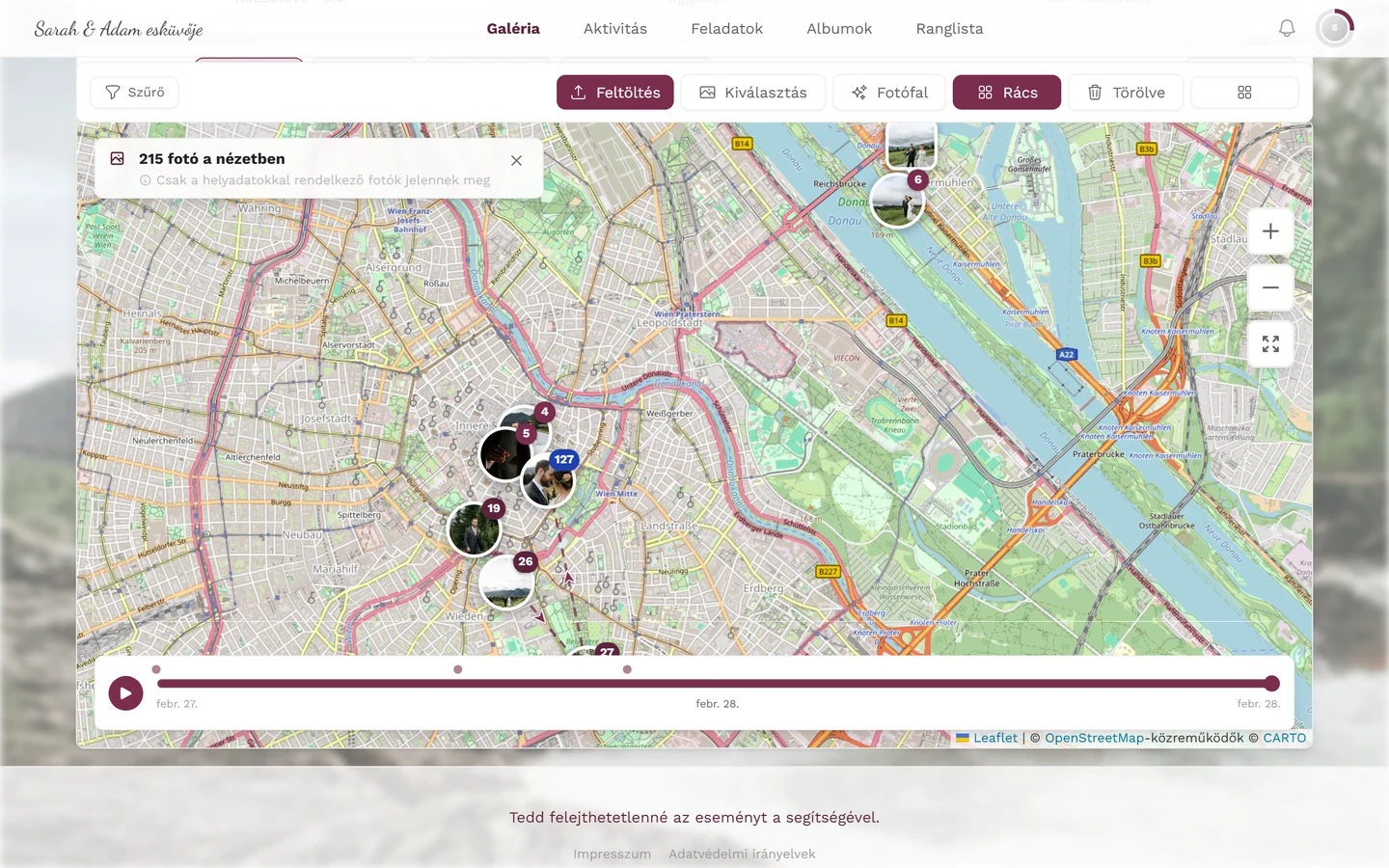The height and width of the screenshot is (868, 1389).
Task: Switch to Fotófal view
Action: [x=889, y=93]
